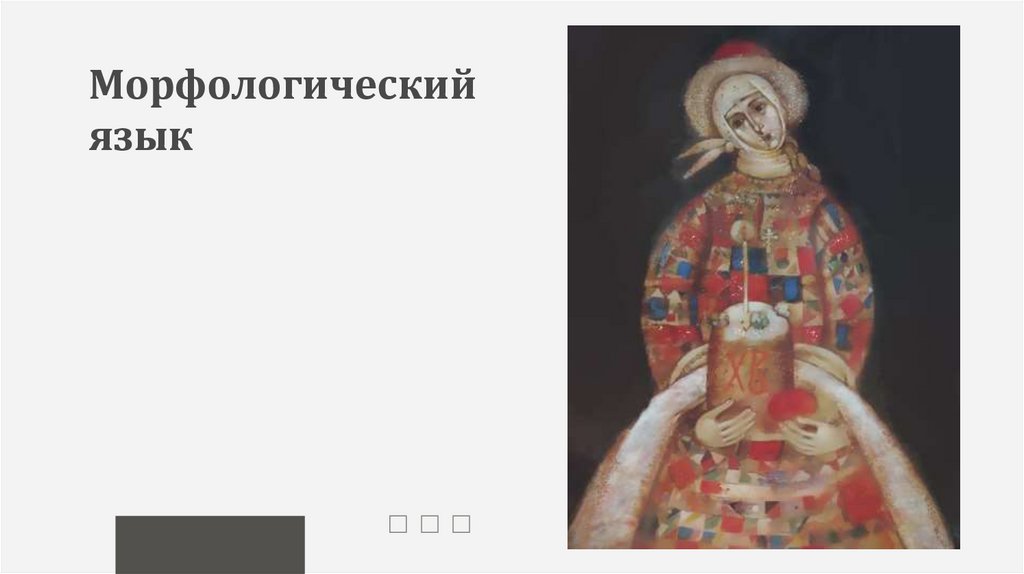Click the middle small square

click(430, 524)
